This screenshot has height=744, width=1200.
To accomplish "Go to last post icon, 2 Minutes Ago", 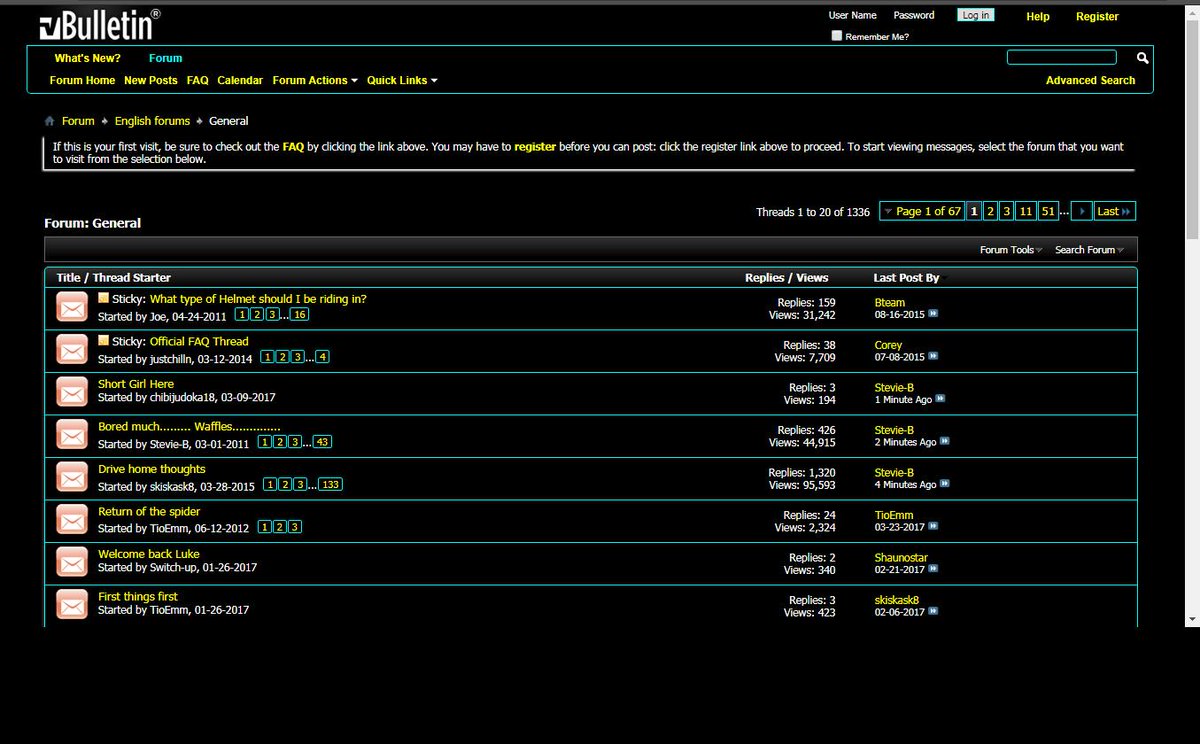I will click(x=945, y=442).
